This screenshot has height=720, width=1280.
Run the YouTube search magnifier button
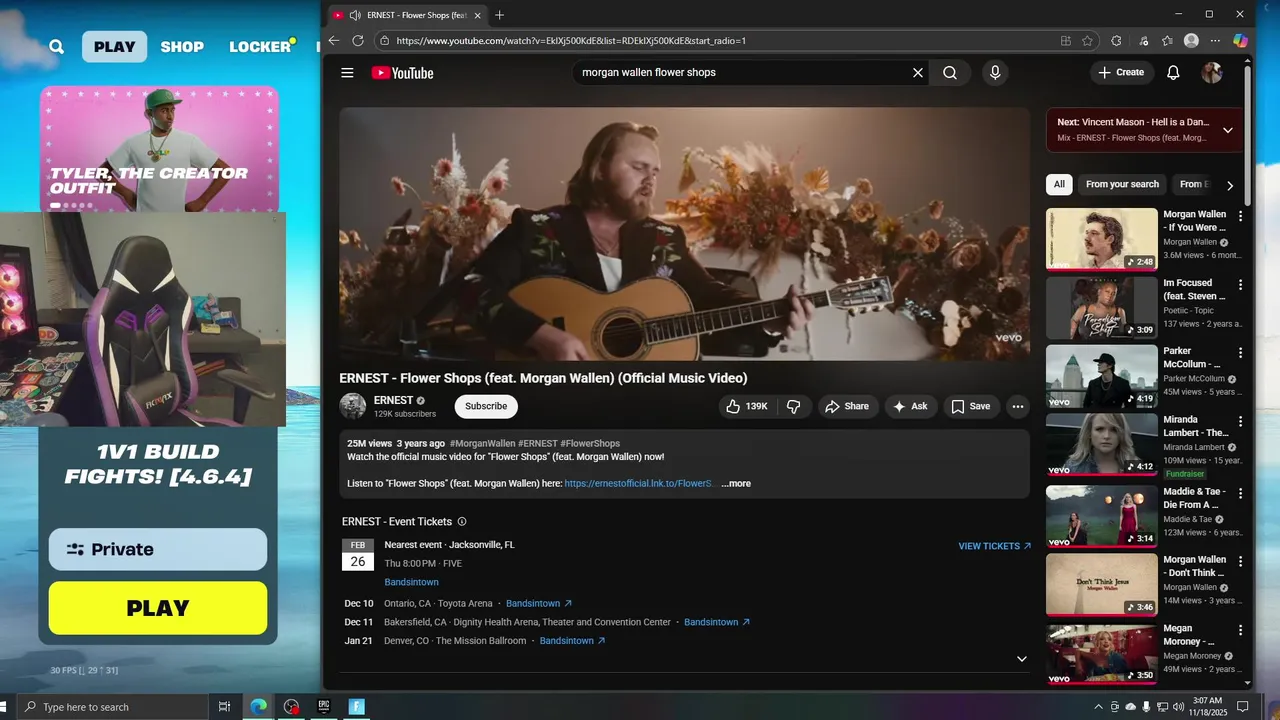coord(950,73)
